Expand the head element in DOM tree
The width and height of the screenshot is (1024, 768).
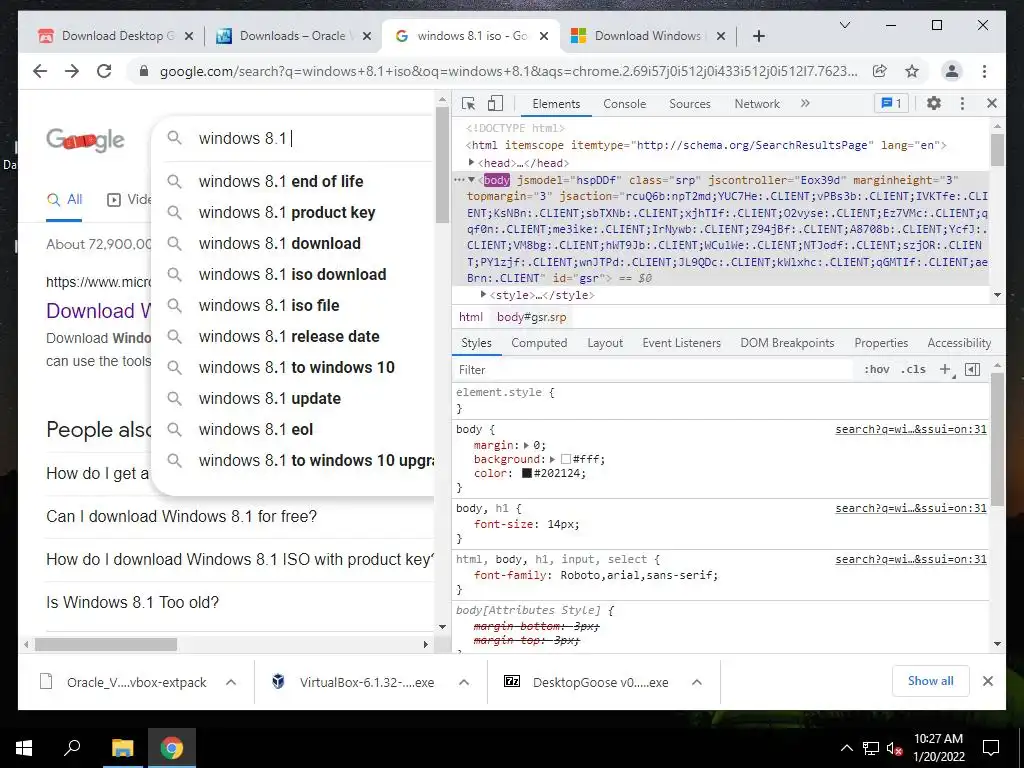pos(472,162)
